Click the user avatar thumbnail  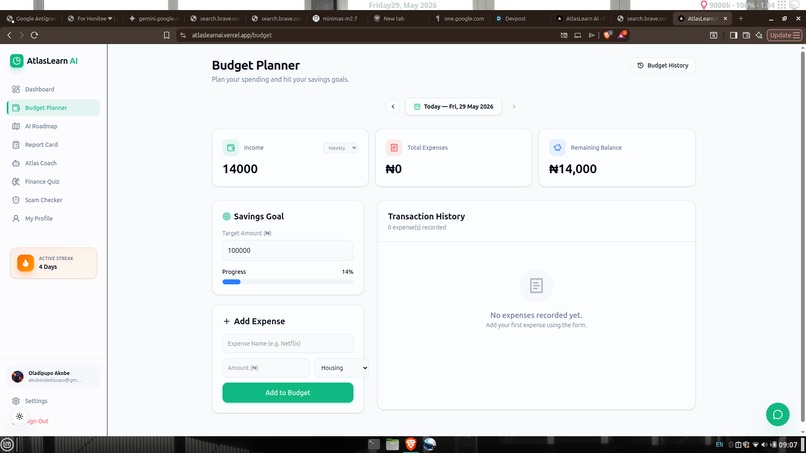pyautogui.click(x=17, y=376)
